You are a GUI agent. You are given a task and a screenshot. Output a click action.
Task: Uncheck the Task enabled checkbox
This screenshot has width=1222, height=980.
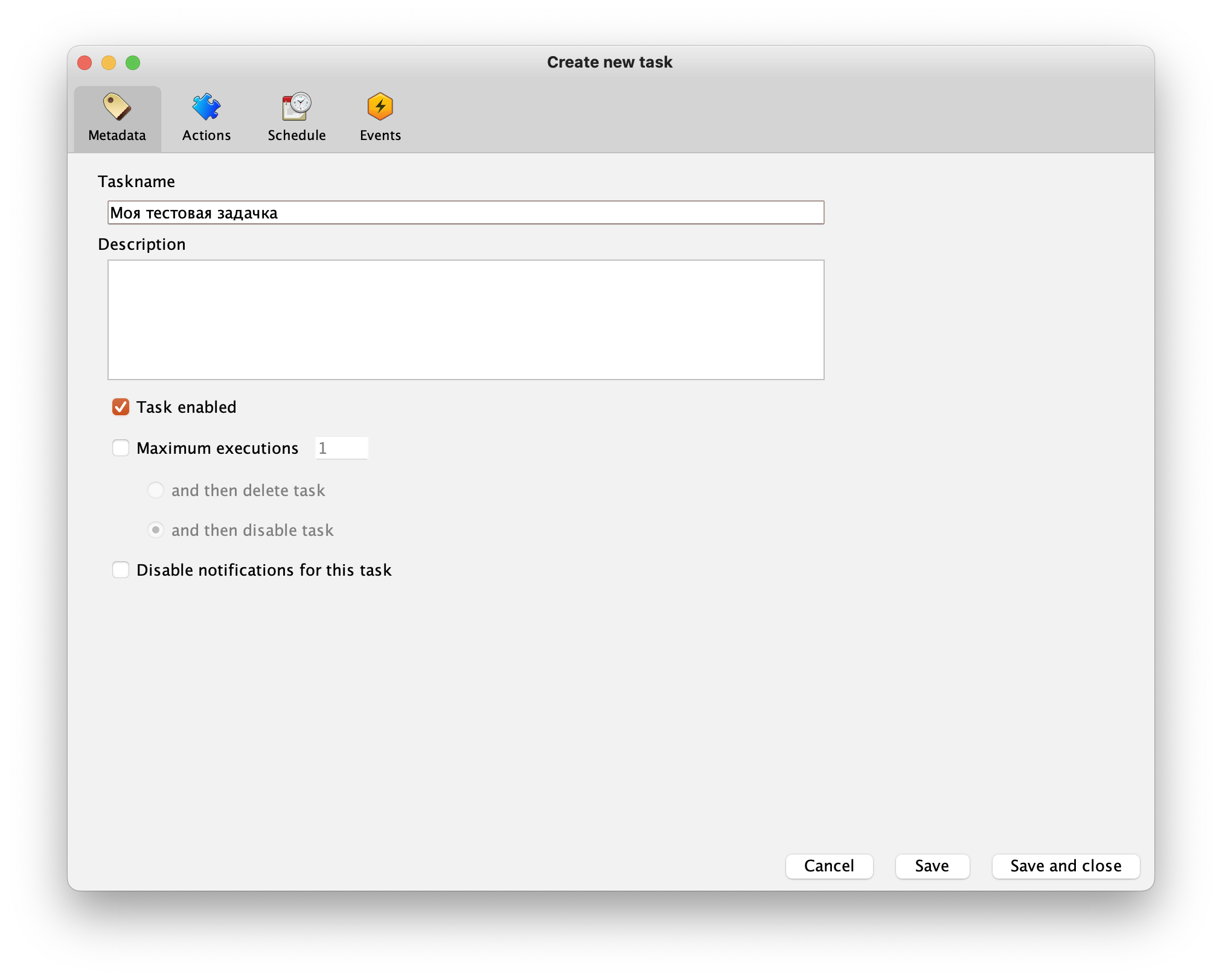pos(121,407)
